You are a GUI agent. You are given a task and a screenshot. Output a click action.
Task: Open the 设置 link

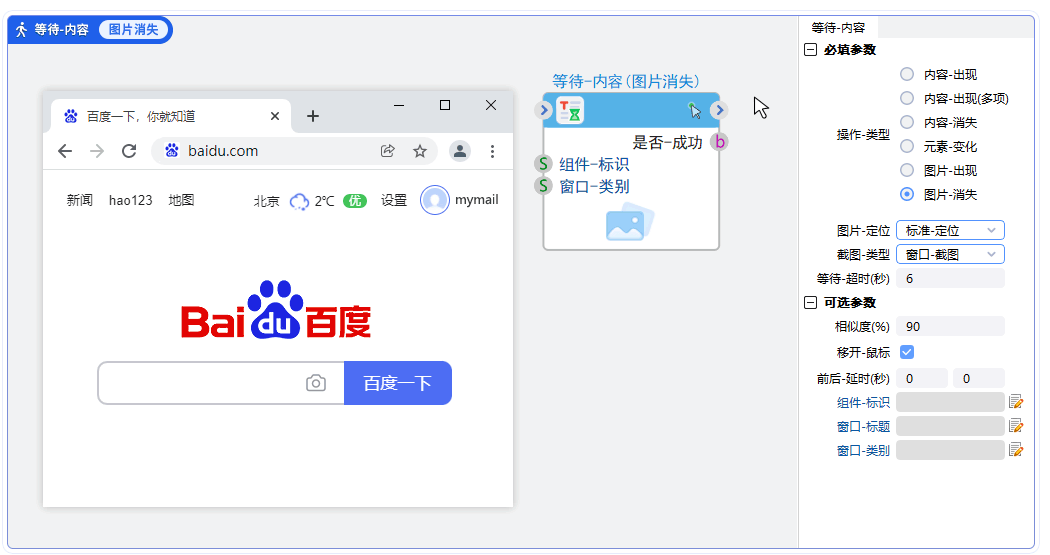tap(394, 200)
